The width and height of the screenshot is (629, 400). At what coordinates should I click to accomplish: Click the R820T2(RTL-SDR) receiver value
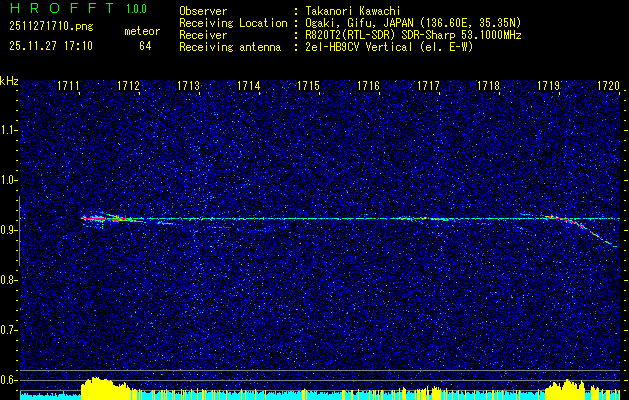coord(413,35)
